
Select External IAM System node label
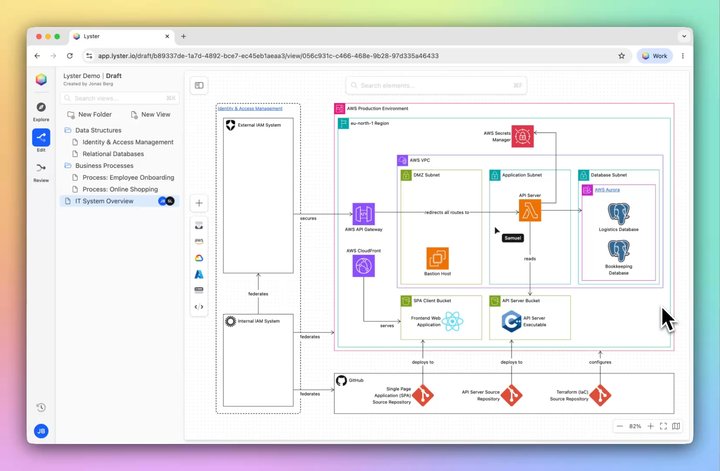click(x=259, y=125)
